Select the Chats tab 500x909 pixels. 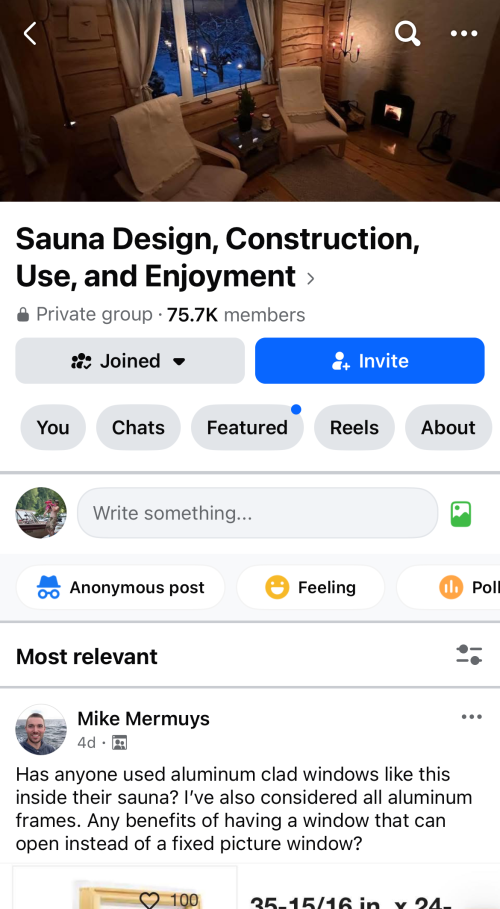tap(138, 427)
